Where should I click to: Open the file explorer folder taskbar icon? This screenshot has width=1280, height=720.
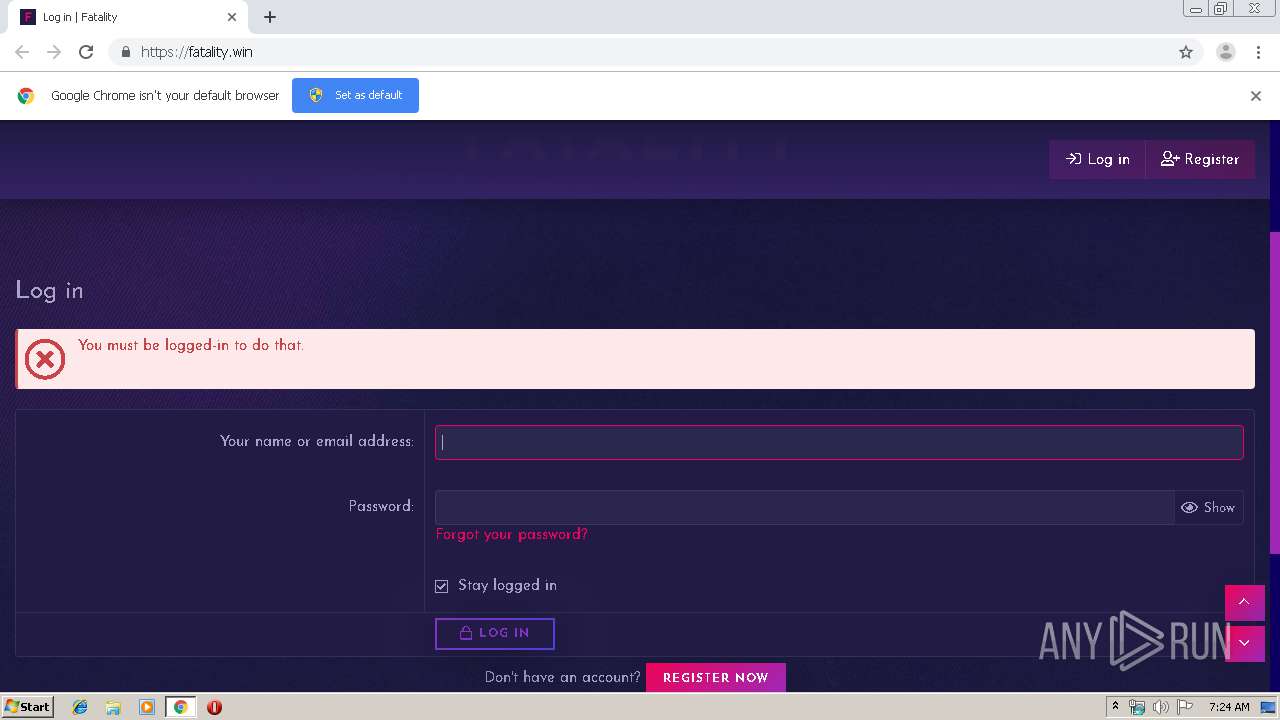point(113,707)
